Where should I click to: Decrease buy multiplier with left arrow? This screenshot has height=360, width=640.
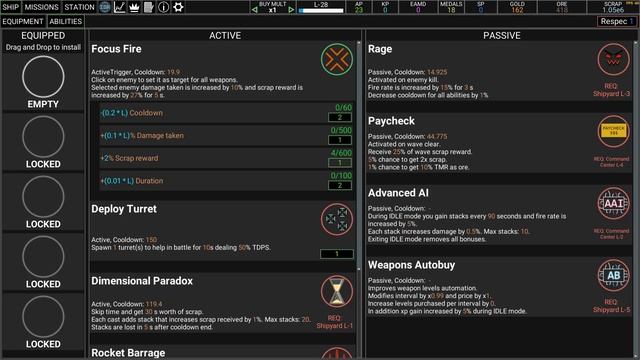[x=255, y=9]
